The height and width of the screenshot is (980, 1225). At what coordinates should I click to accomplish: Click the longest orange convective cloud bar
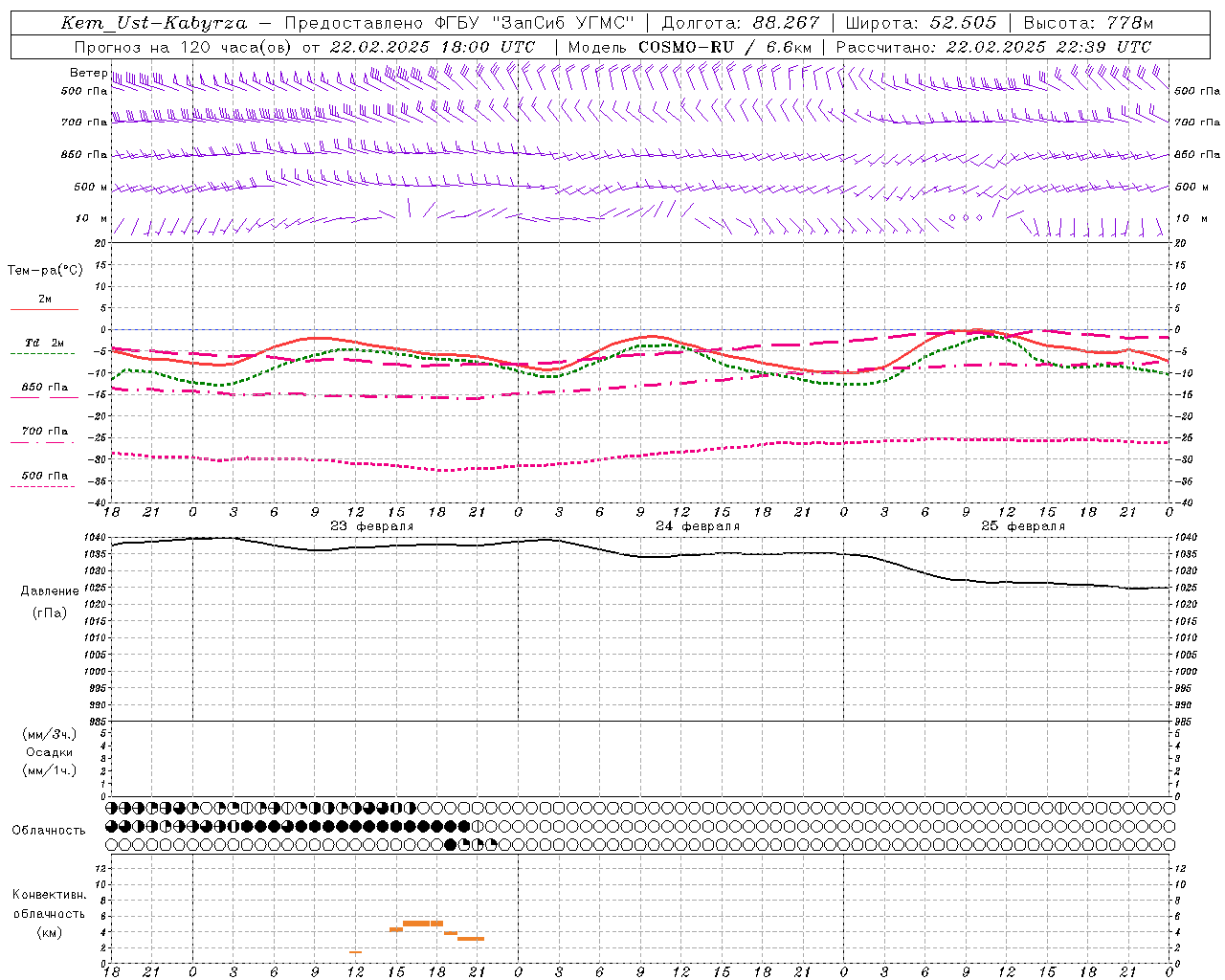tap(423, 924)
